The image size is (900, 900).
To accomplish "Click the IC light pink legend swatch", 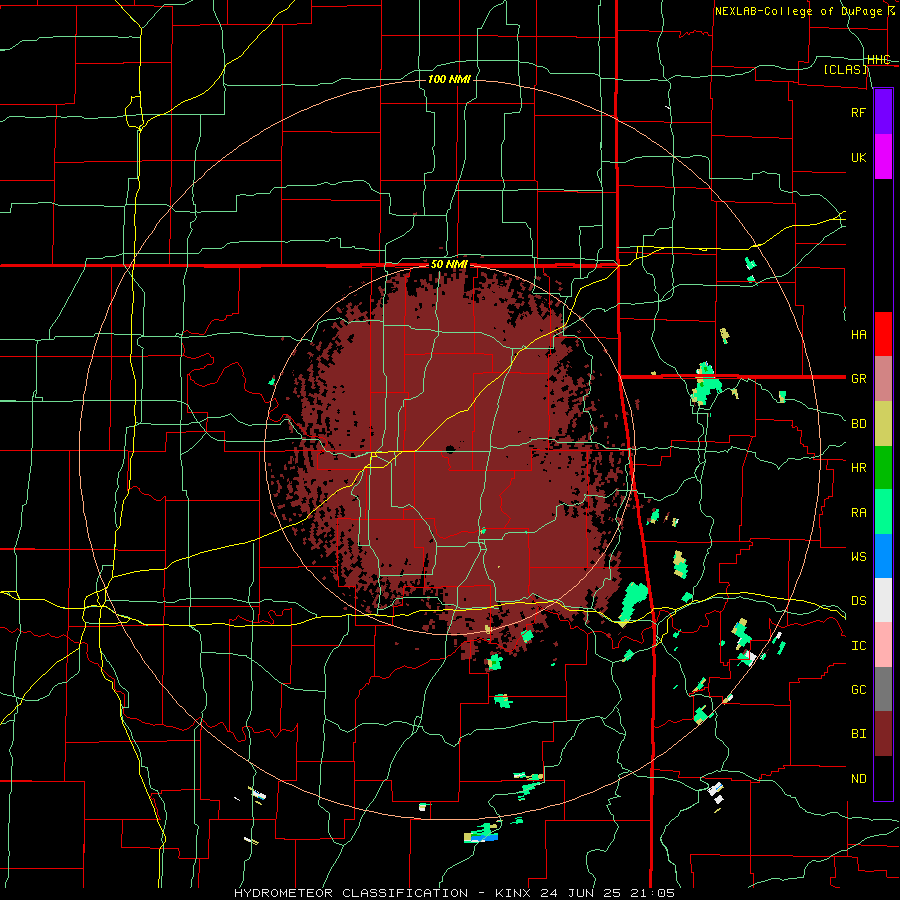I will coord(883,645).
